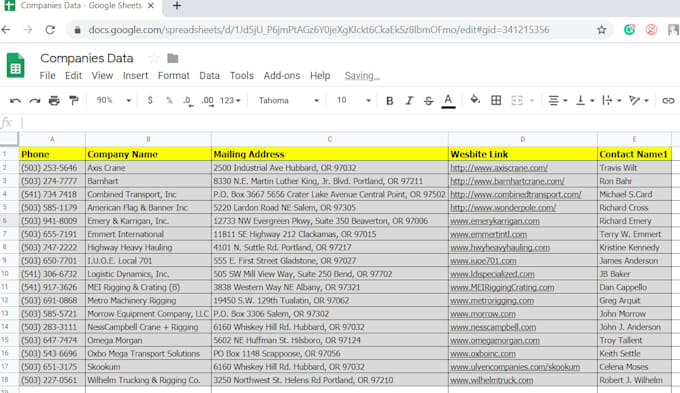
Task: Open text wrapping dropdown
Action: tap(612, 101)
